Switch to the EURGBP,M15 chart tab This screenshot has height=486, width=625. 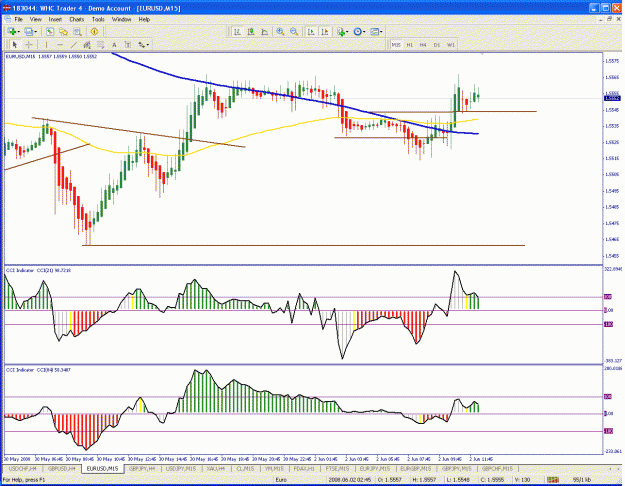pyautogui.click(x=416, y=468)
